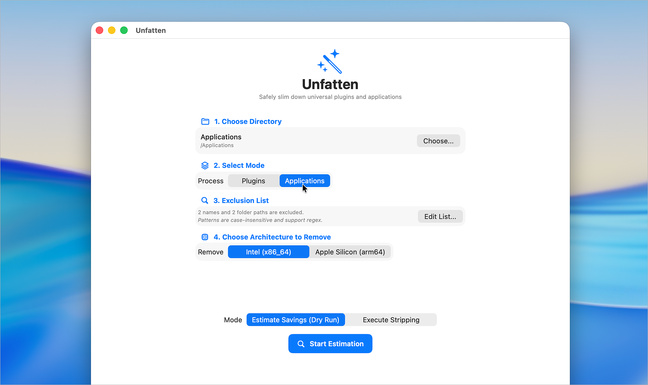
Task: Click the 'Safely slim down universal plugins' subtitle
Action: pos(330,97)
